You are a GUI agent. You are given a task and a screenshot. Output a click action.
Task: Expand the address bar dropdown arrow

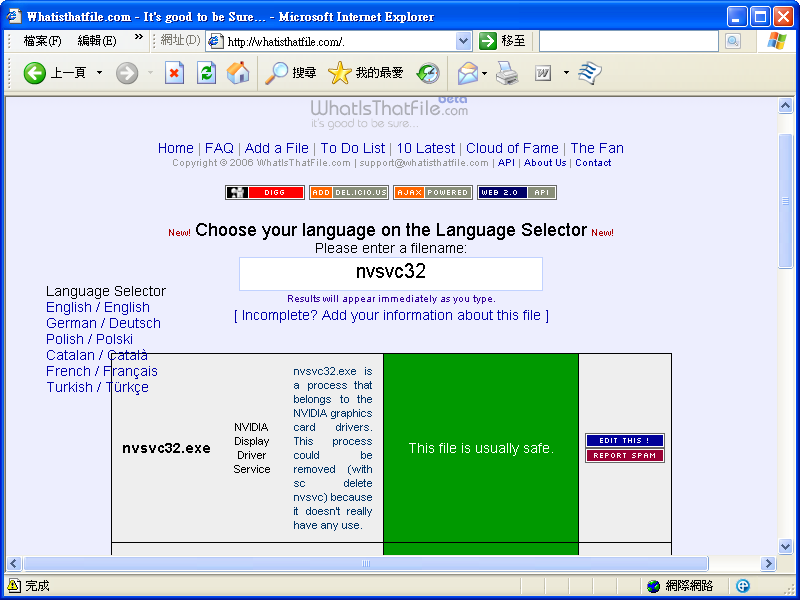(463, 41)
